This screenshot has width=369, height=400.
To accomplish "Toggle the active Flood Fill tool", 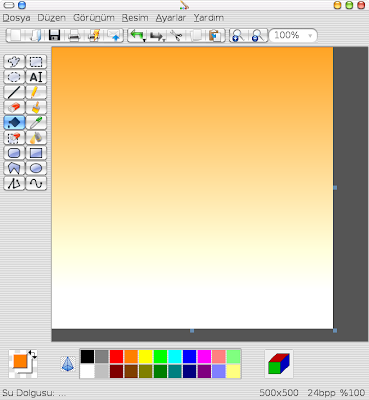I will (14, 123).
